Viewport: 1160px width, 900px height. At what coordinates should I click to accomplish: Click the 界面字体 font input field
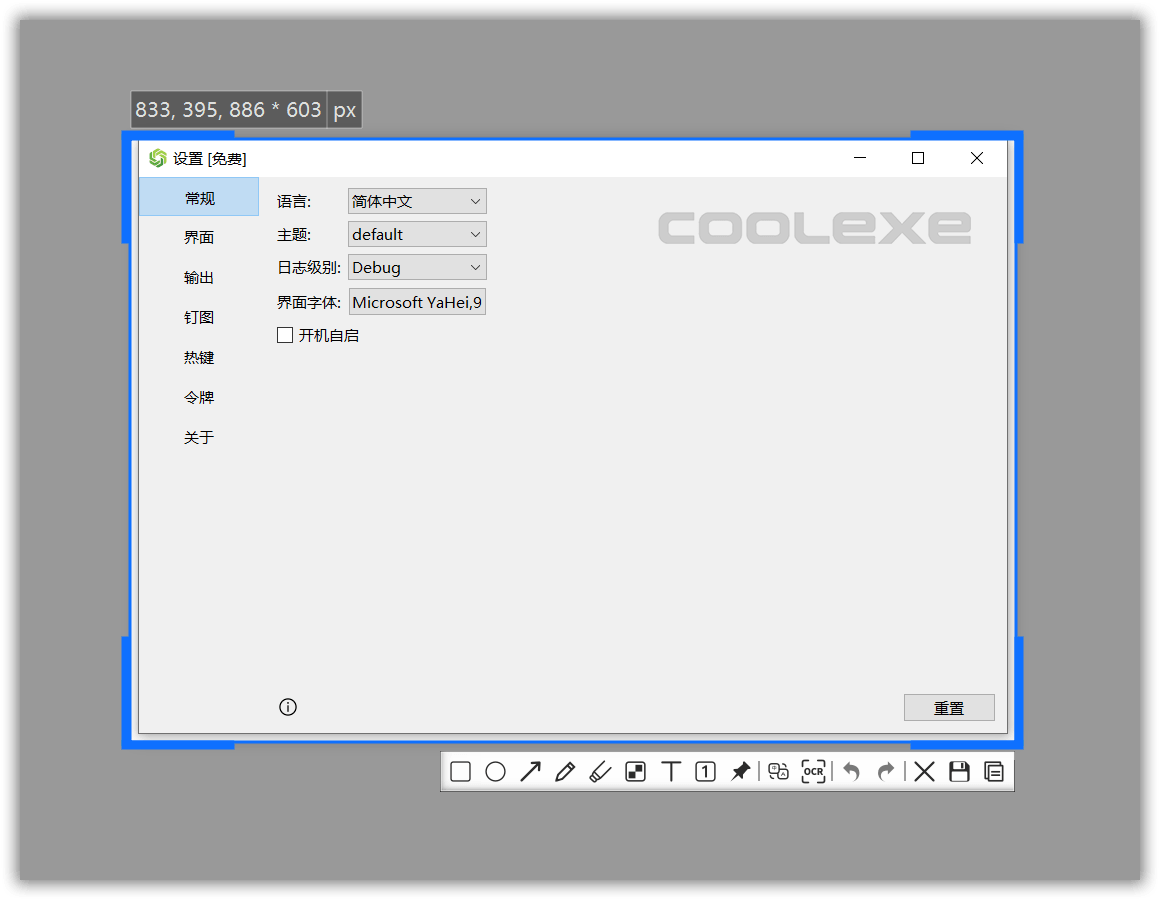click(417, 301)
